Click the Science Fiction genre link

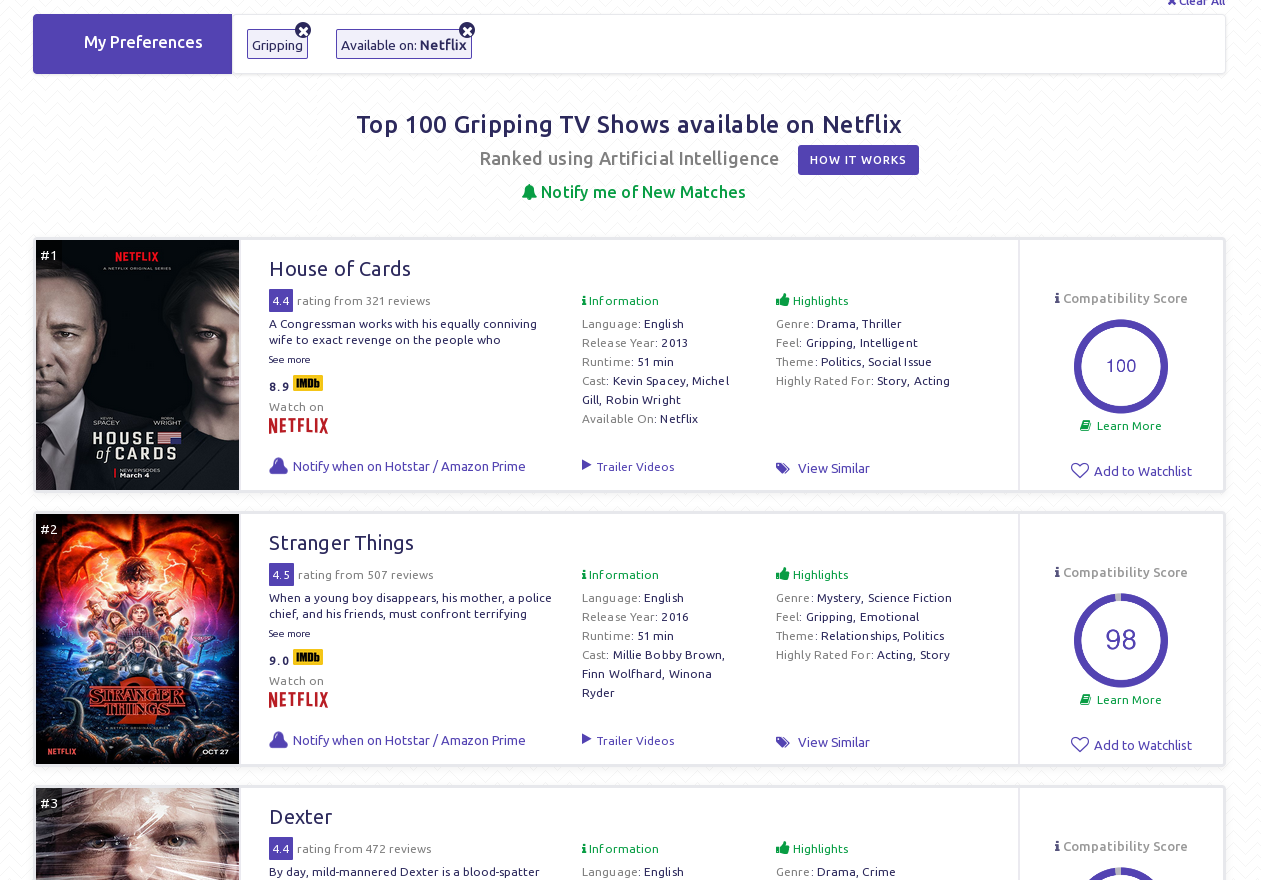[x=910, y=598]
